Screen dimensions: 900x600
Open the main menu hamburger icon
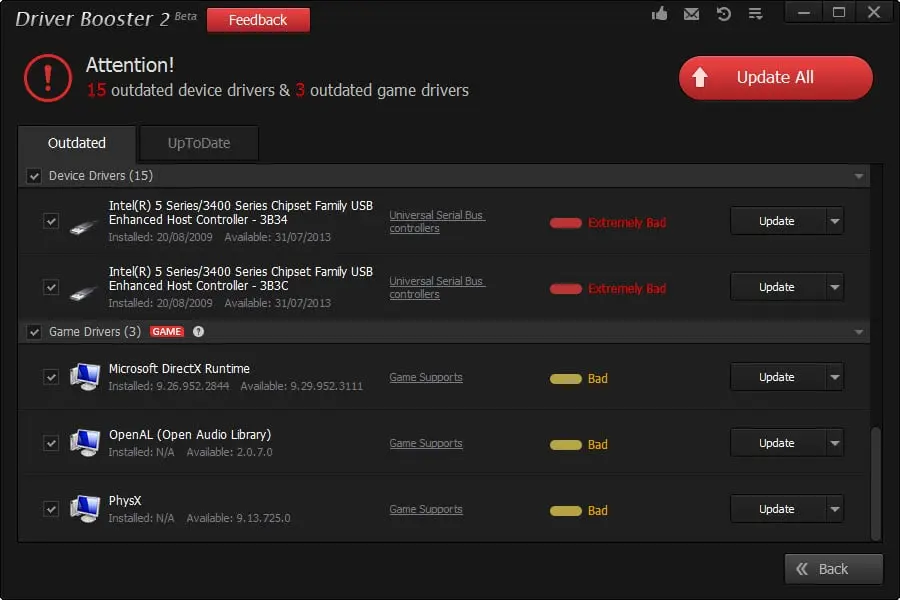[755, 14]
